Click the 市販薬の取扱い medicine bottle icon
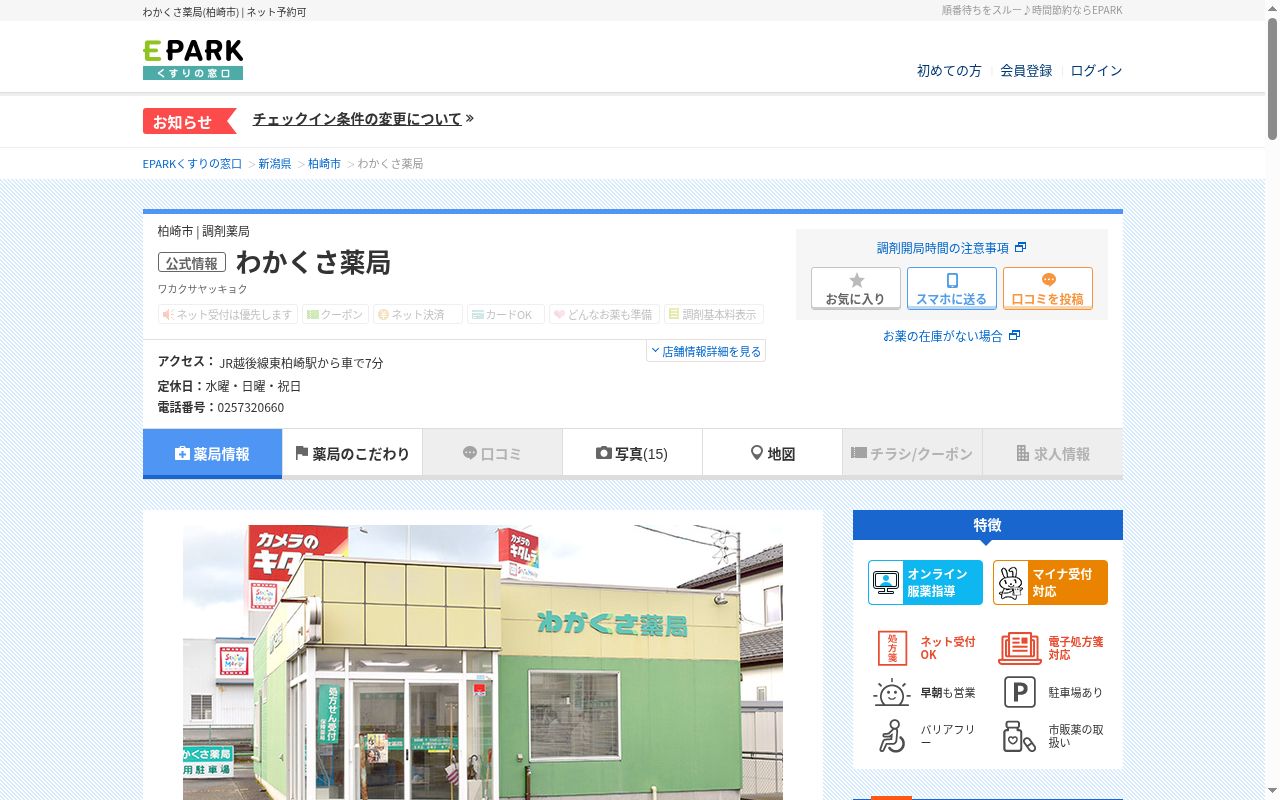Viewport: 1280px width, 800px height. point(1019,736)
